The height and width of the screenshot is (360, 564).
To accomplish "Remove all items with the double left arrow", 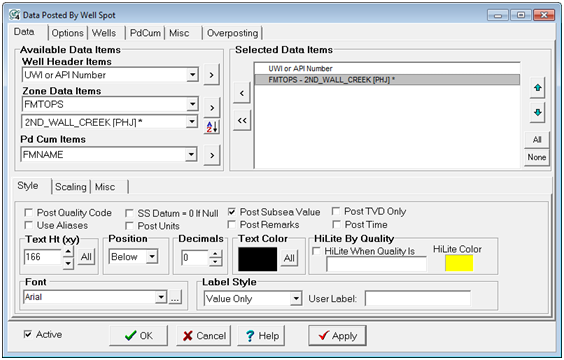I will click(242, 120).
